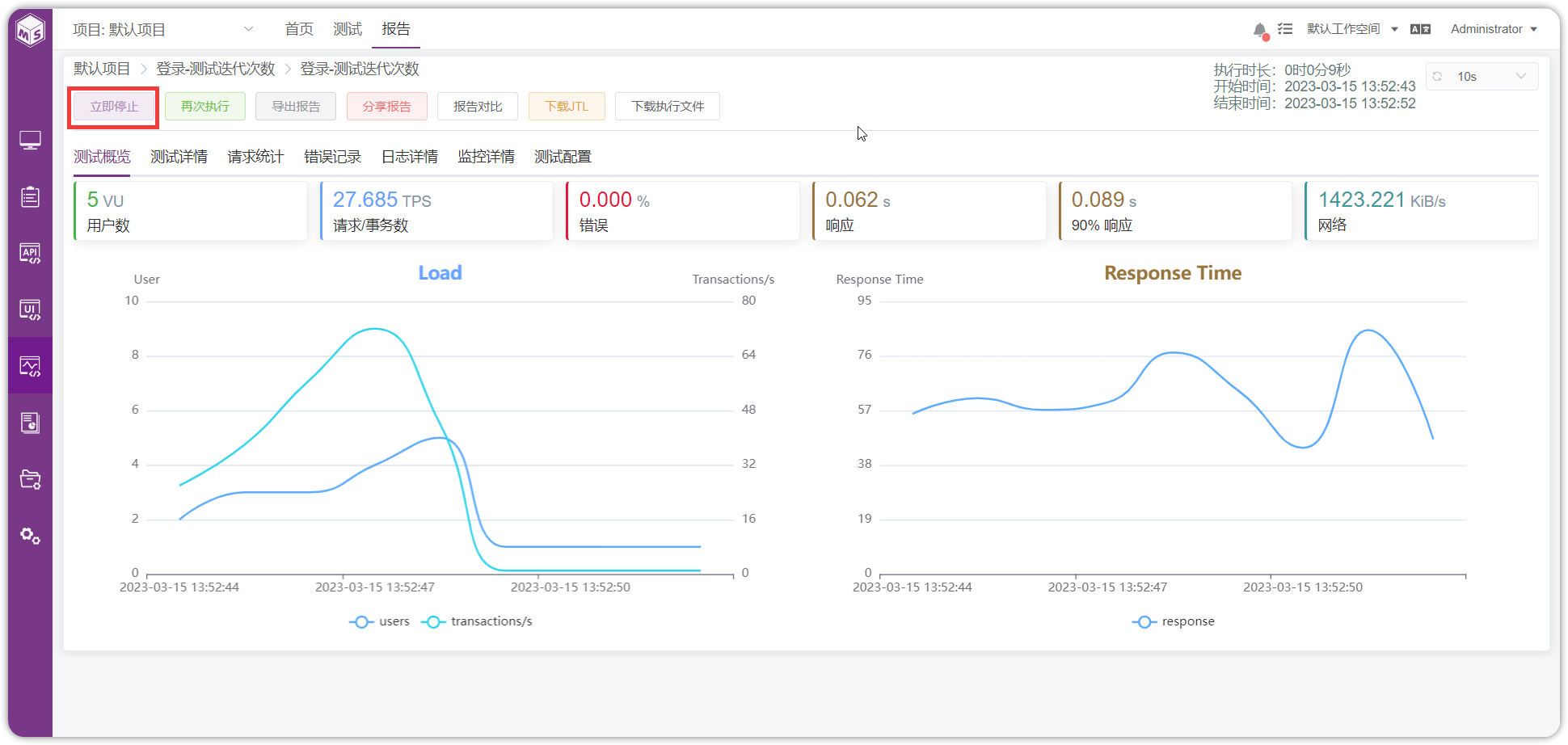Toggle the response legend series

[x=1174, y=621]
